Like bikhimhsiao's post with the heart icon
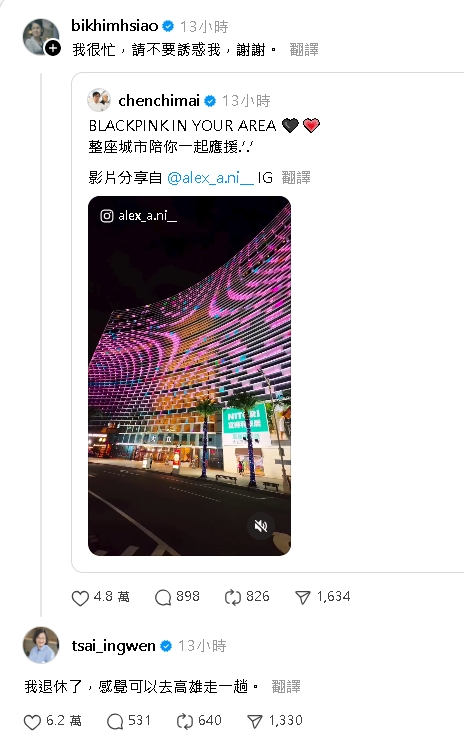This screenshot has height=743, width=464. coord(80,598)
